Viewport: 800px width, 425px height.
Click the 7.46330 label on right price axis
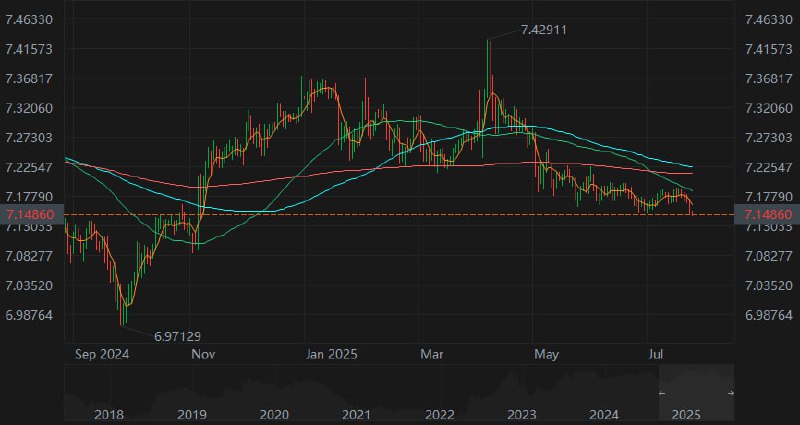766,19
